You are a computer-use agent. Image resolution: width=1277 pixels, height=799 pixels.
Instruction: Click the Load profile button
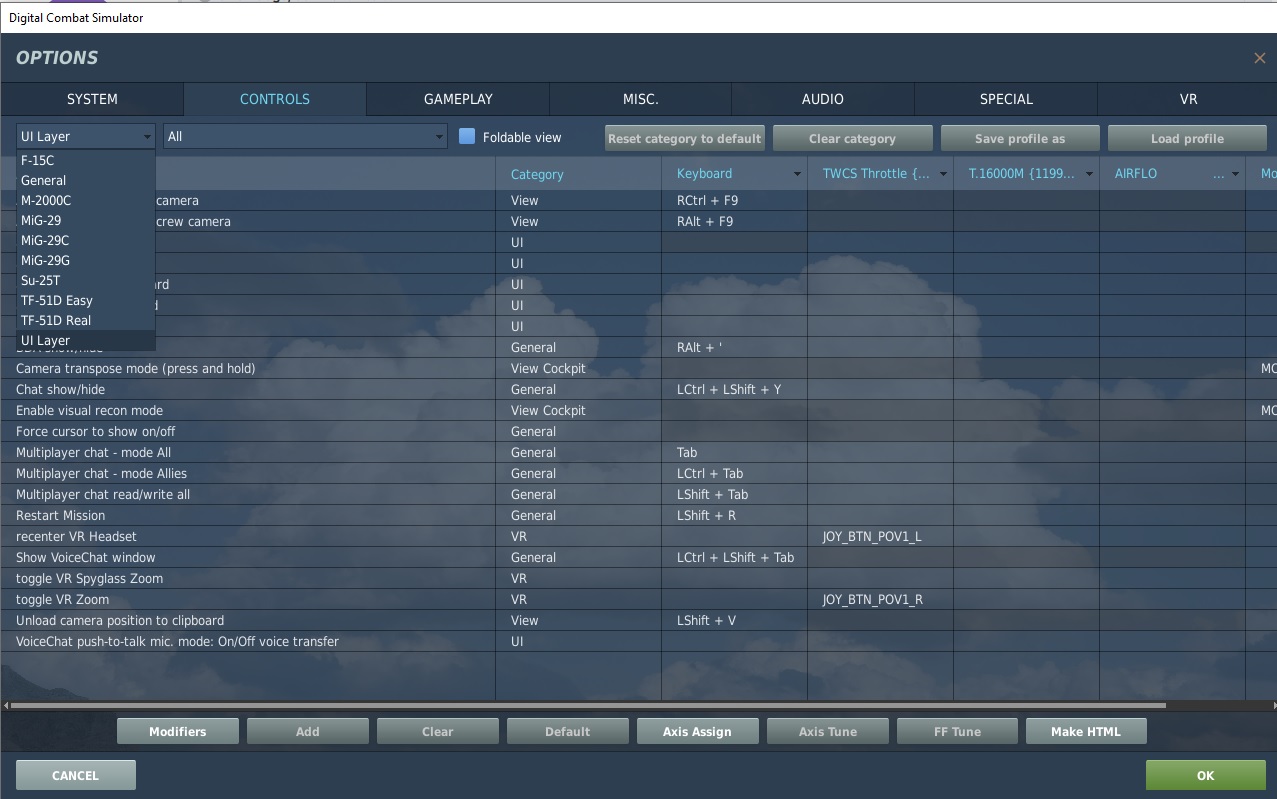click(1187, 138)
